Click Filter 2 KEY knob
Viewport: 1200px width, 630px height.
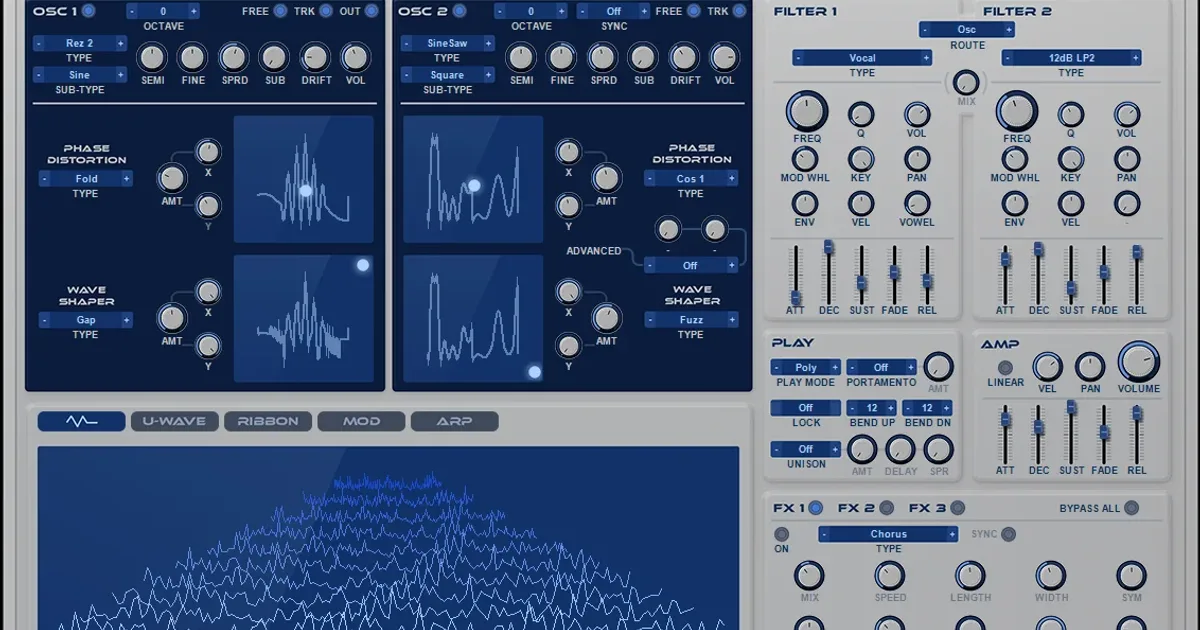click(x=1071, y=159)
